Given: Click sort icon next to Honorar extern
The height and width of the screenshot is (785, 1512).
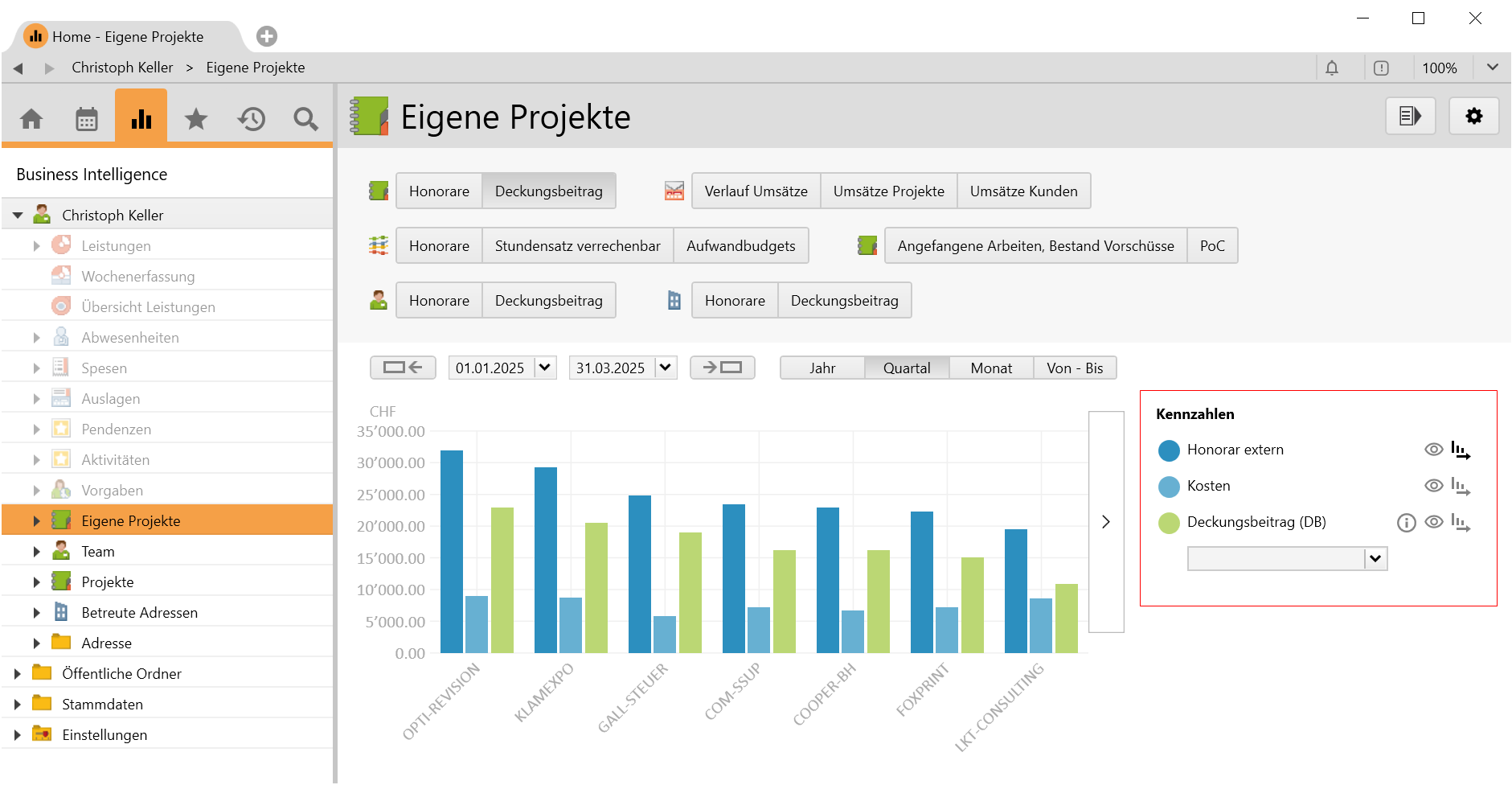Looking at the screenshot, I should 1461,450.
